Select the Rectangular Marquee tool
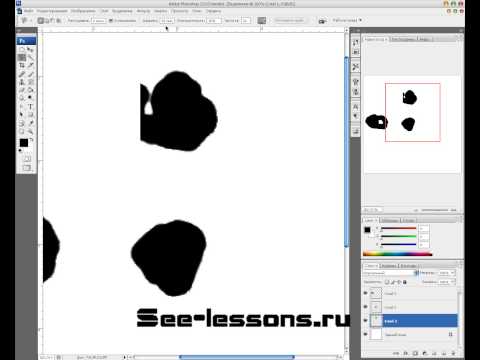Viewport: 480px width, 360px height. coord(22,50)
